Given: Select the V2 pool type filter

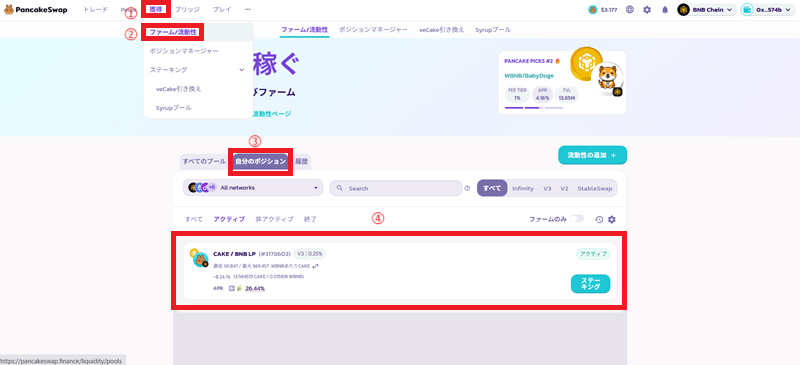Looking at the screenshot, I should point(564,188).
